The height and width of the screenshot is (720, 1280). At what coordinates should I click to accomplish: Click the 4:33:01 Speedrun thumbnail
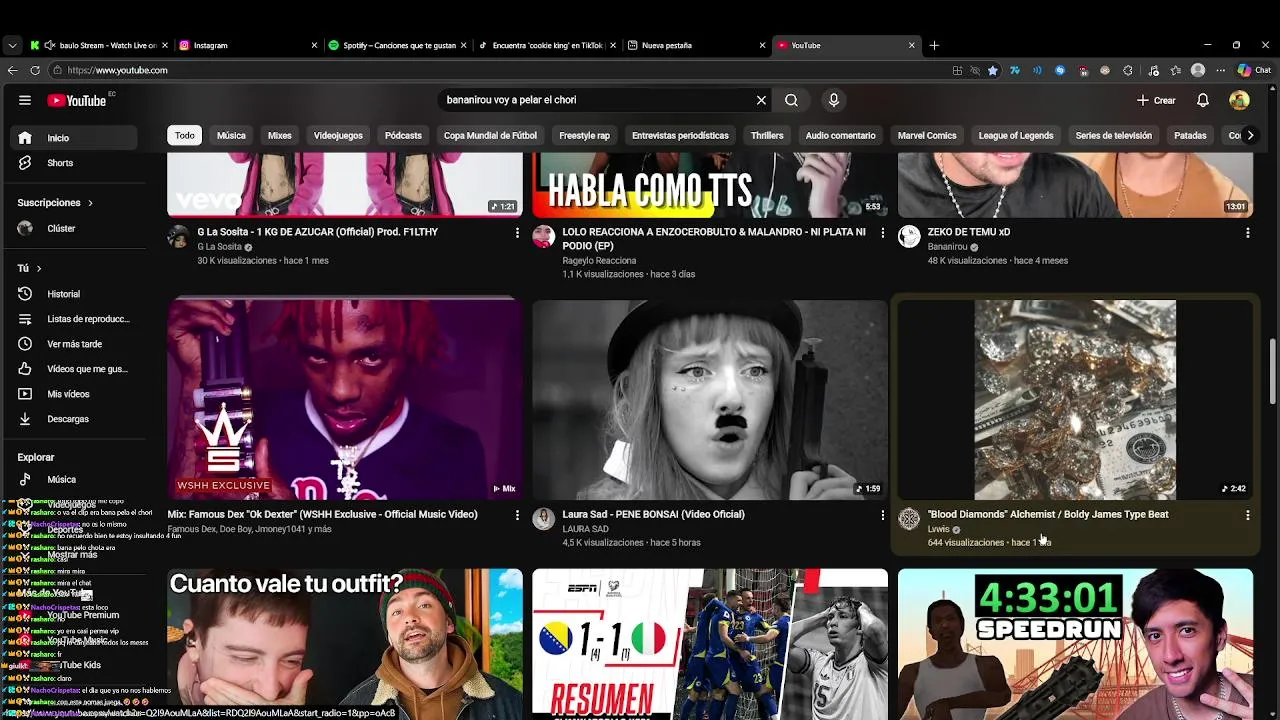click(1075, 644)
